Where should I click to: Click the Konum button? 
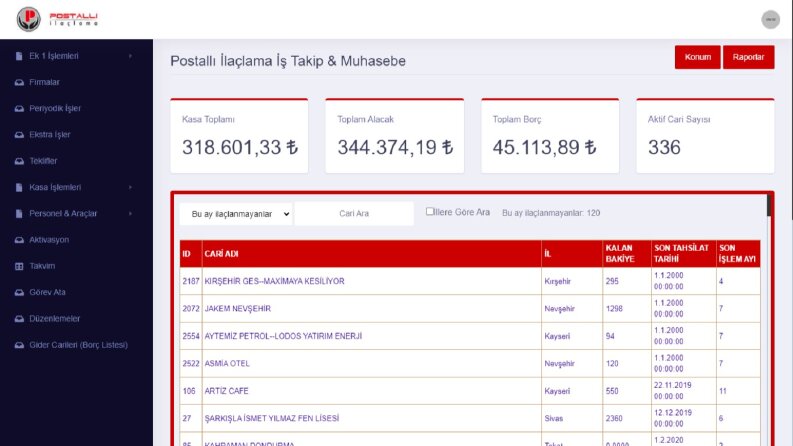(x=697, y=57)
